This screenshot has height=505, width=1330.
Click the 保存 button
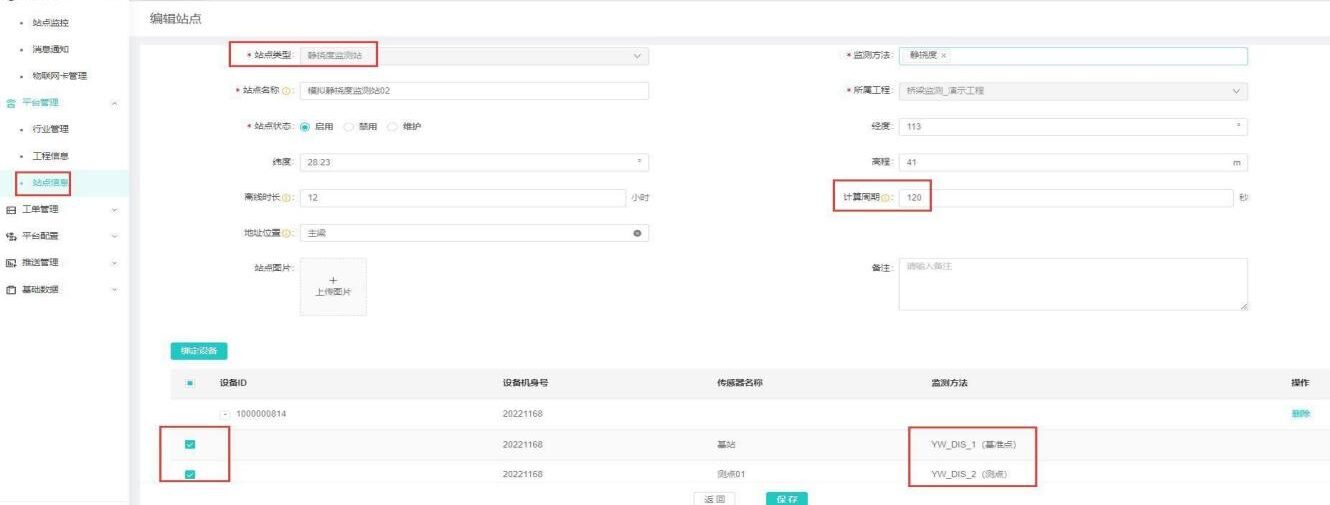pyautogui.click(x=786, y=497)
